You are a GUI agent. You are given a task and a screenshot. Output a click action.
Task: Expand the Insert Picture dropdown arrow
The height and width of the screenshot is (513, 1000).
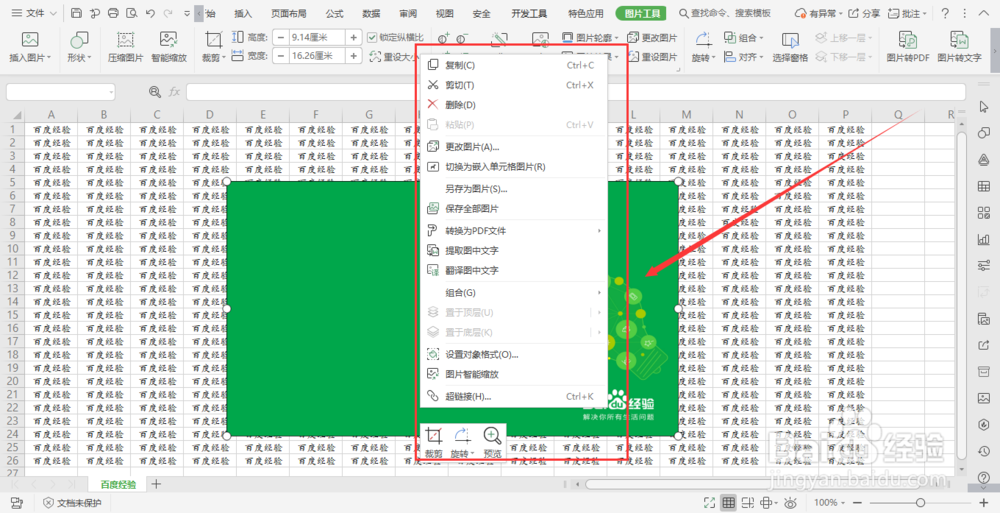pyautogui.click(x=48, y=57)
